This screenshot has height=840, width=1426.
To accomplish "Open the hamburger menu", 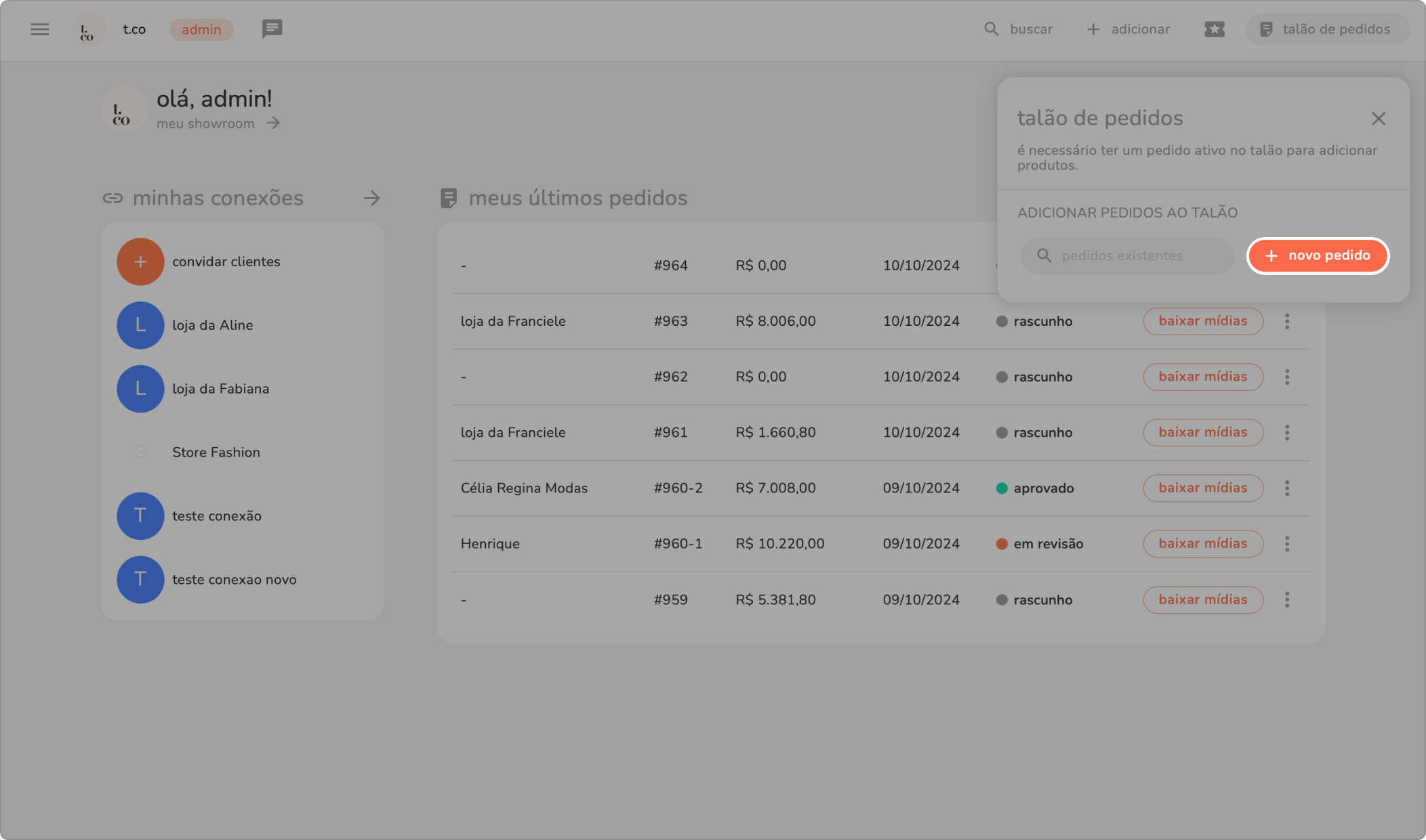I will point(39,29).
